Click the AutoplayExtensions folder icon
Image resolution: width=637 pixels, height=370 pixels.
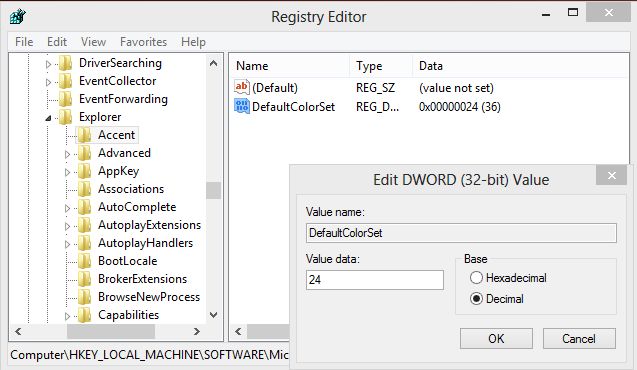84,225
